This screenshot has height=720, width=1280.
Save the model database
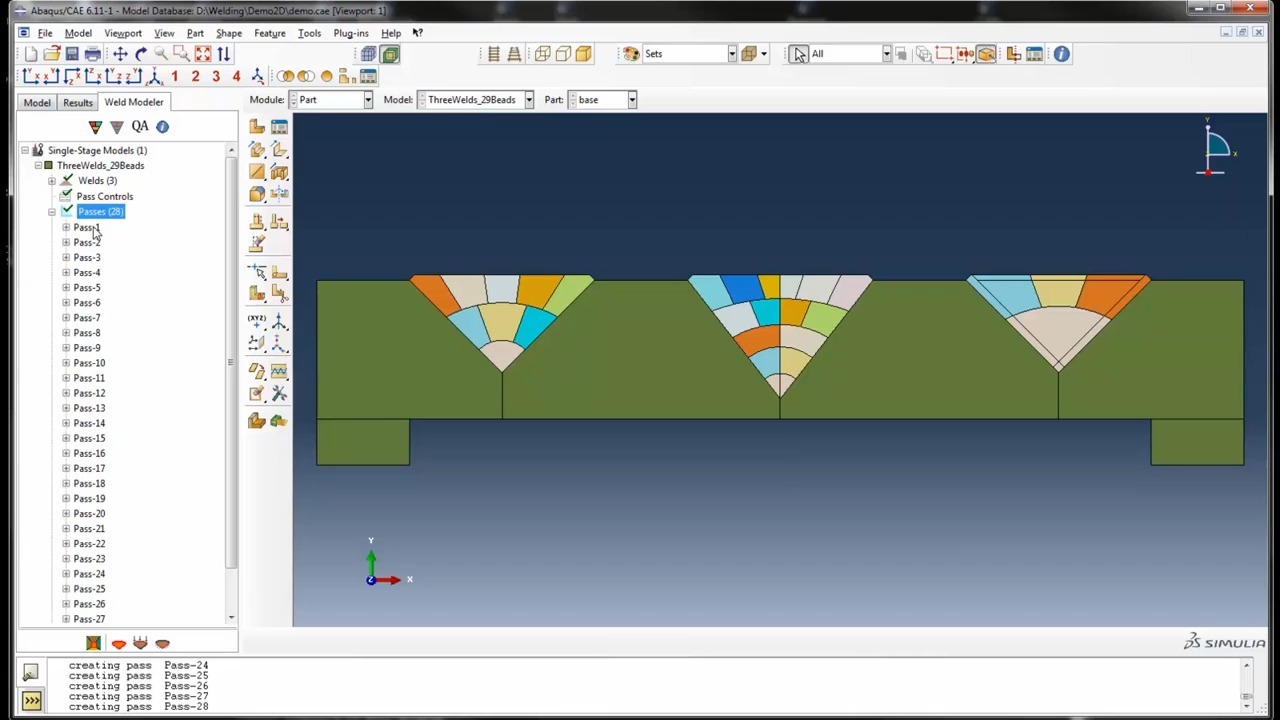pyautogui.click(x=72, y=54)
